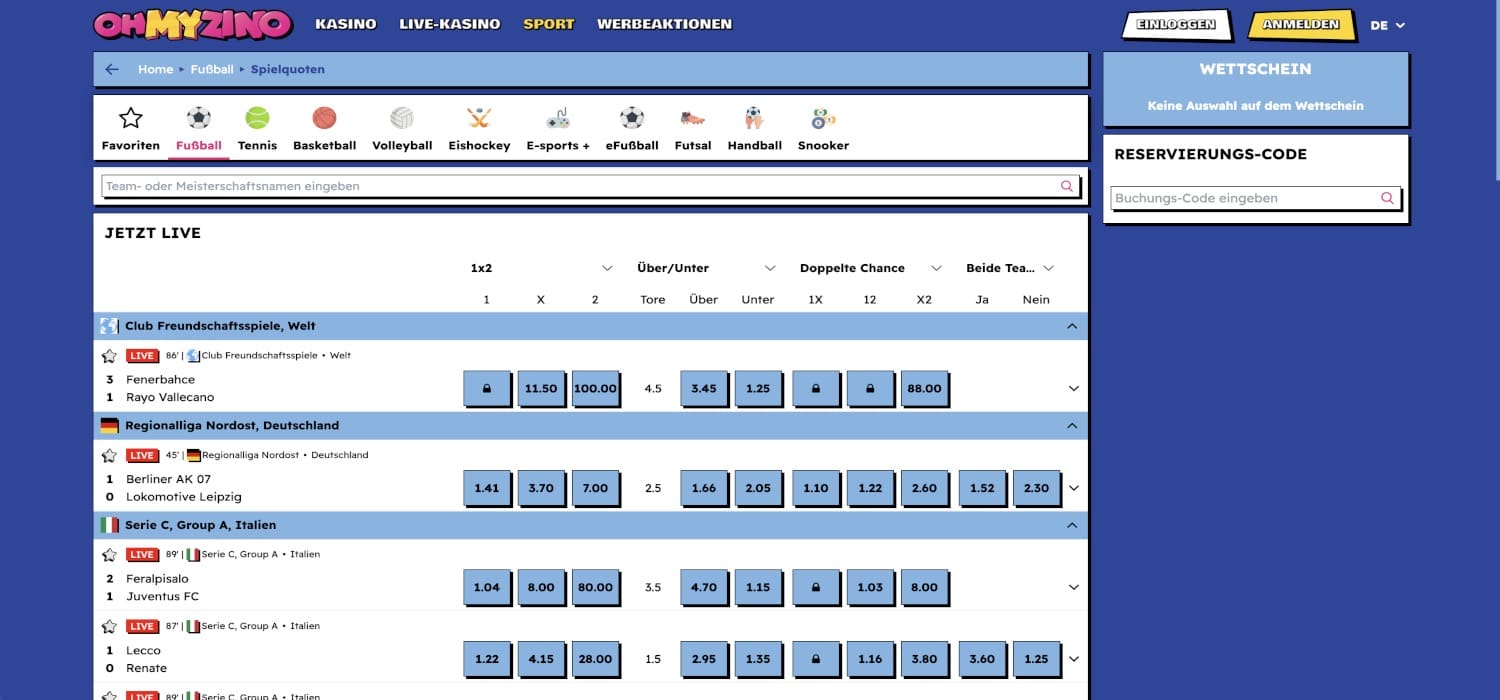Bet Ja at 1.52 for Berliner AK 07
Image resolution: width=1500 pixels, height=700 pixels.
click(x=982, y=488)
